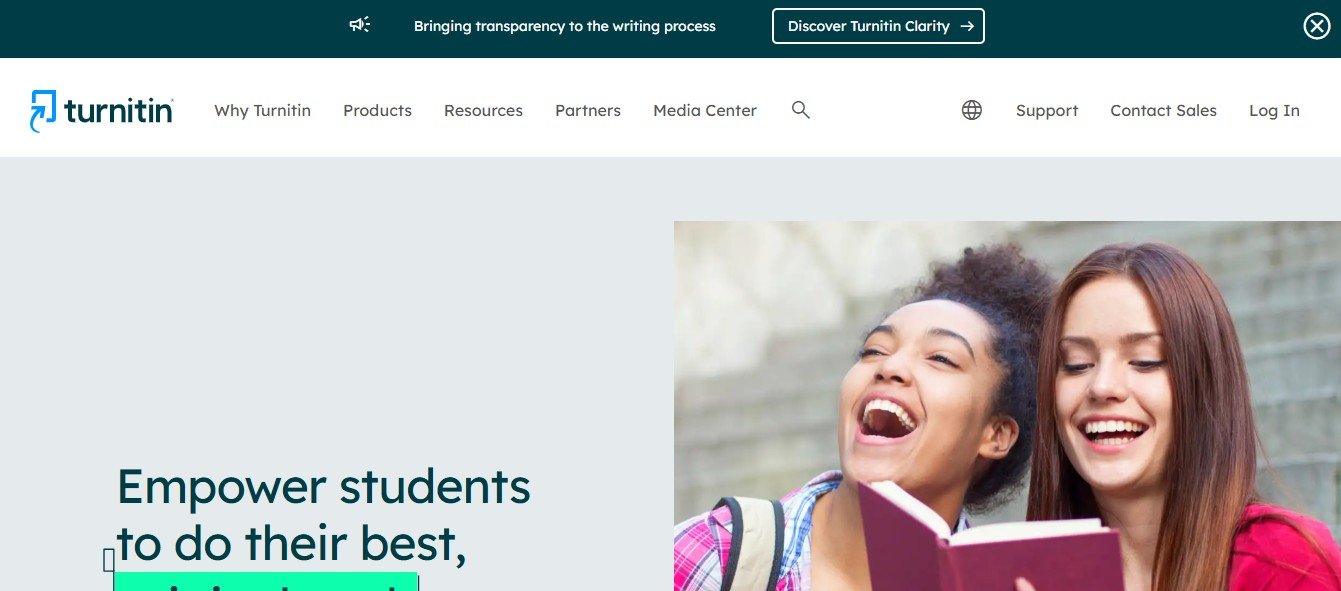This screenshot has height=591, width=1341.
Task: Expand the Resources menu
Action: tap(483, 111)
